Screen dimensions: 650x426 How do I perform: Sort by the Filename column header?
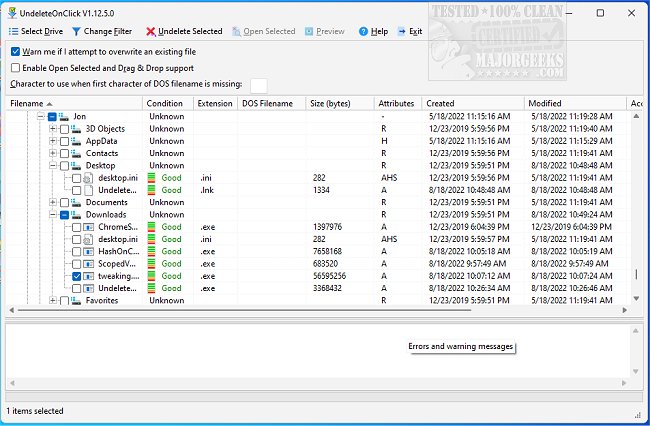pyautogui.click(x=74, y=104)
